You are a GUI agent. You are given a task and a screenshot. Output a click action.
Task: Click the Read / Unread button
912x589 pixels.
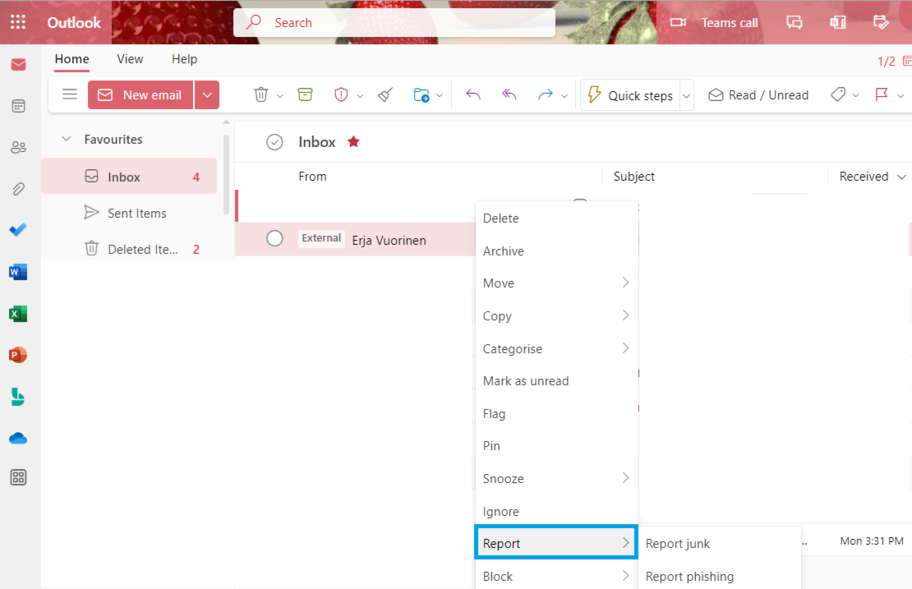point(758,95)
